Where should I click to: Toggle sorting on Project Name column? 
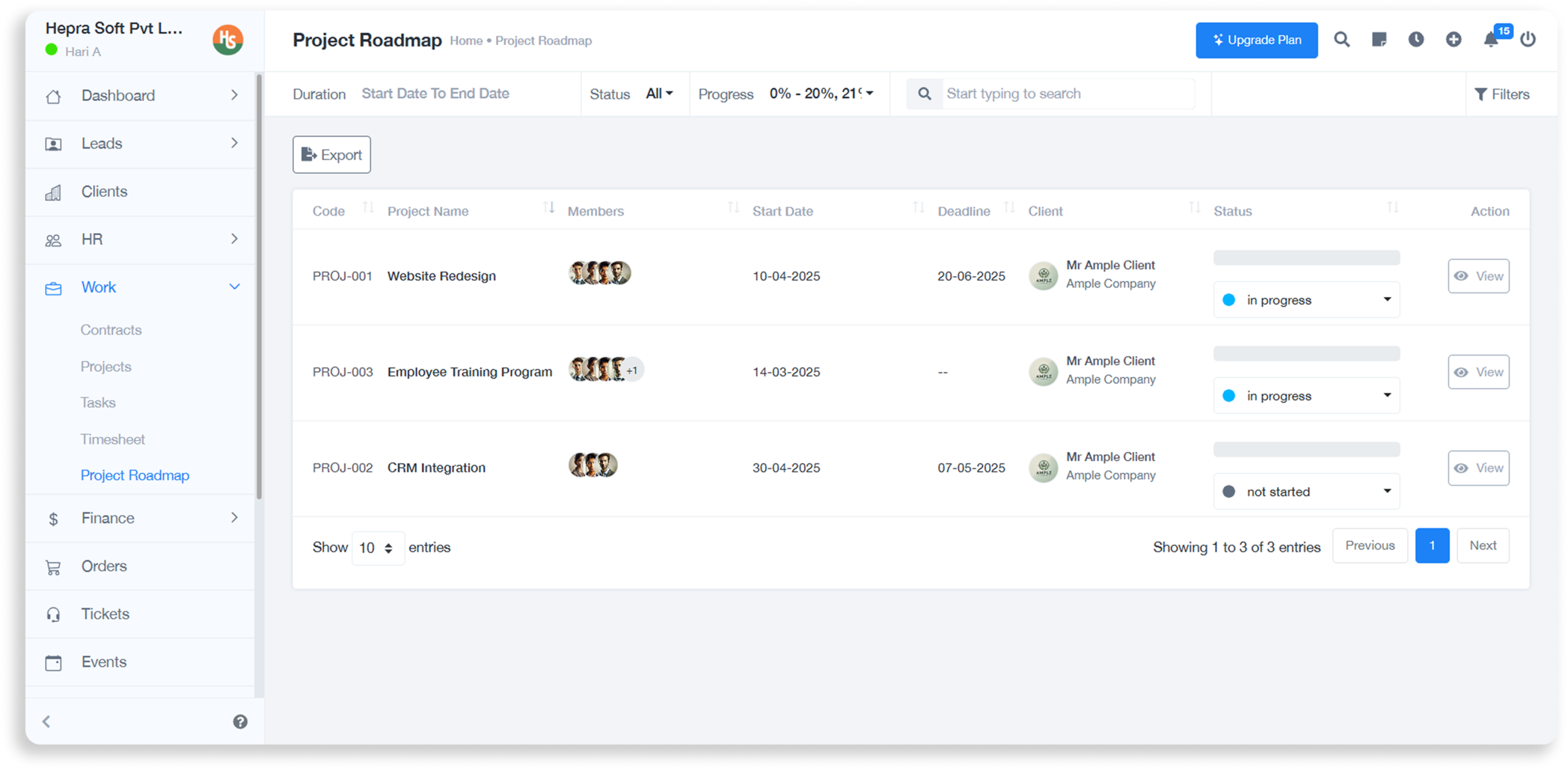click(548, 208)
